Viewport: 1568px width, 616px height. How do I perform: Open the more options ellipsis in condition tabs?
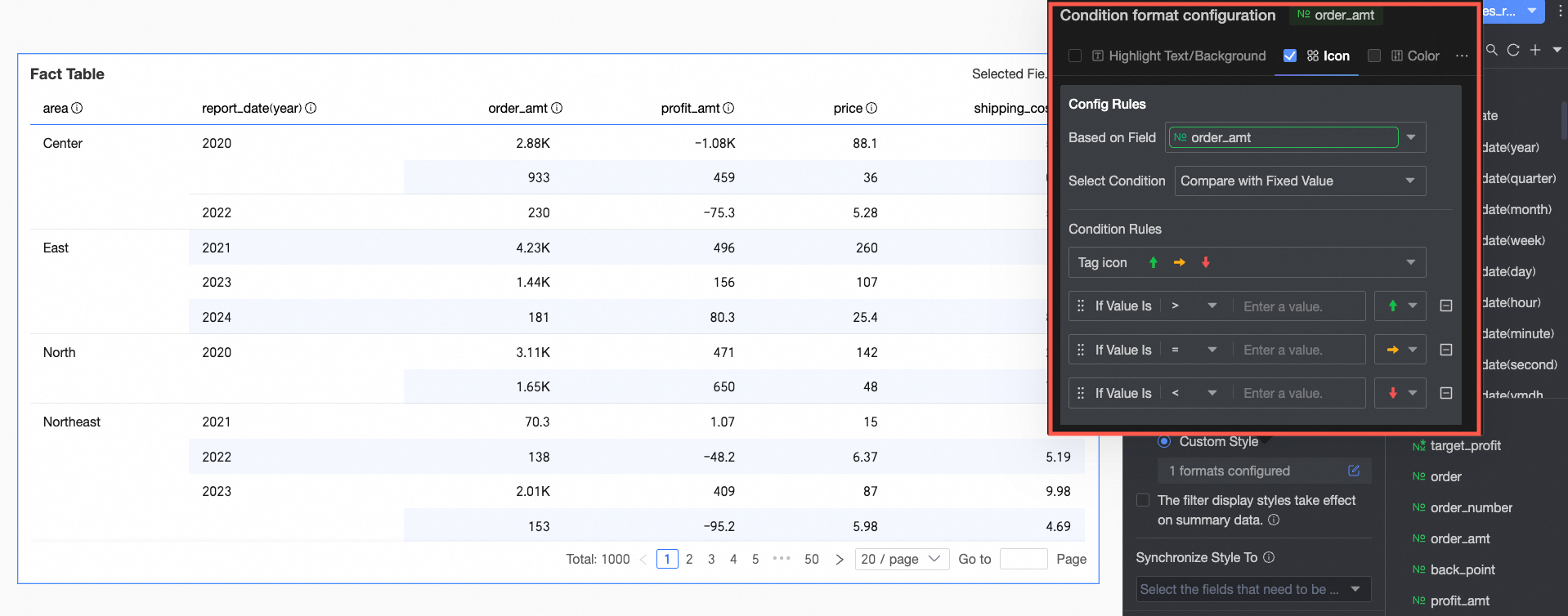pos(1462,56)
